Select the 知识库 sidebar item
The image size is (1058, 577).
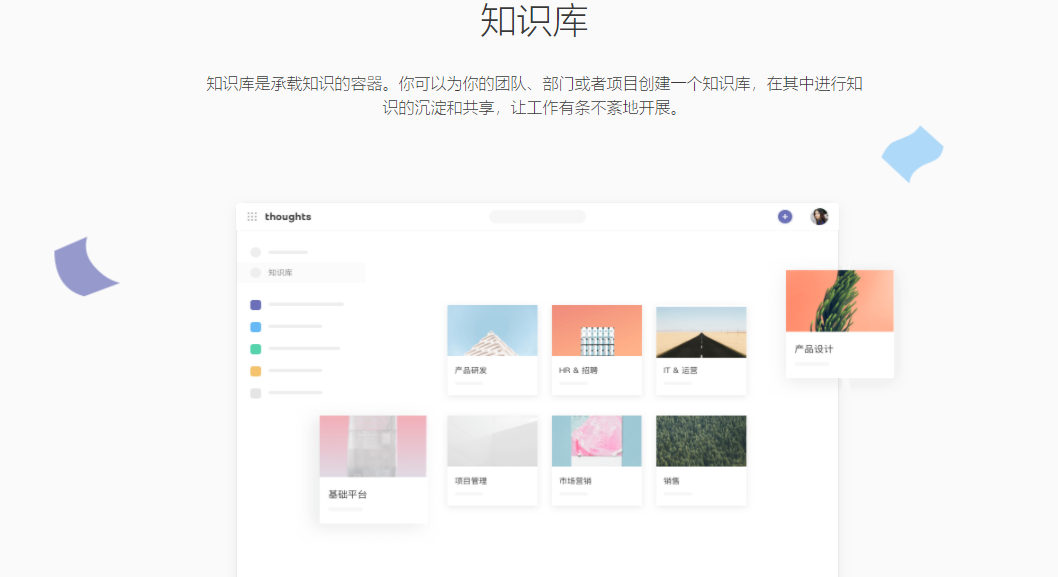click(301, 273)
